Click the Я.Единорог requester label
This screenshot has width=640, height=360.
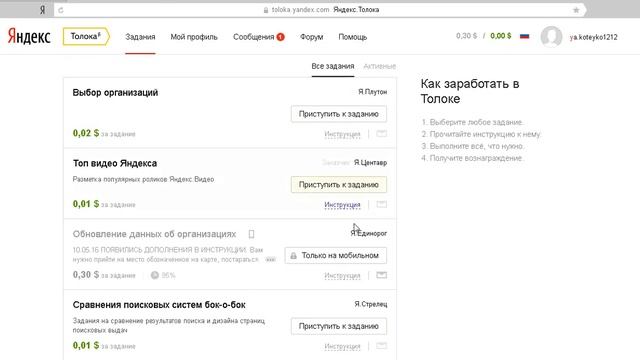pyautogui.click(x=369, y=233)
